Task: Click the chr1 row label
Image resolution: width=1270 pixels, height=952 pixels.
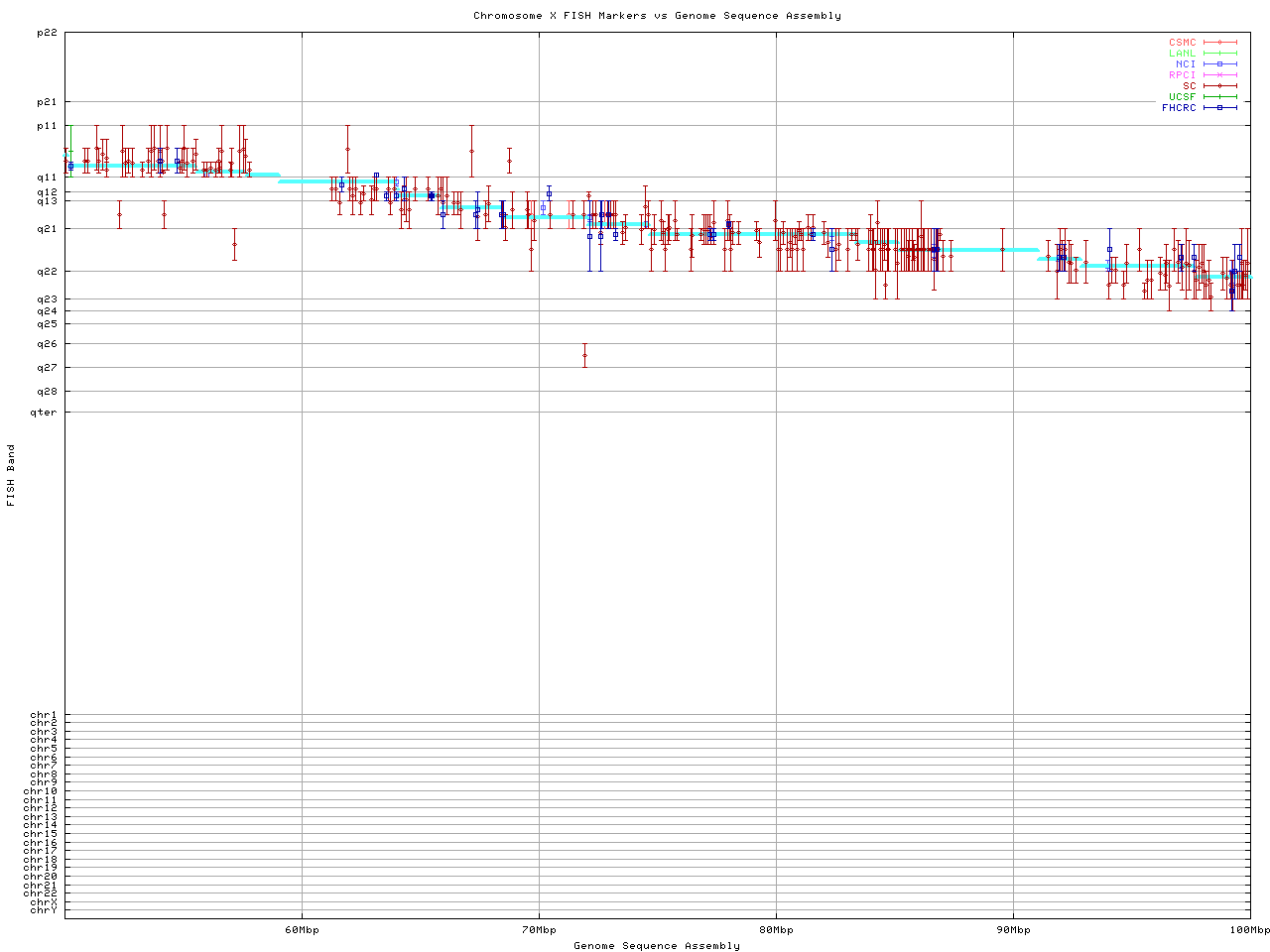Action: pyautogui.click(x=44, y=715)
